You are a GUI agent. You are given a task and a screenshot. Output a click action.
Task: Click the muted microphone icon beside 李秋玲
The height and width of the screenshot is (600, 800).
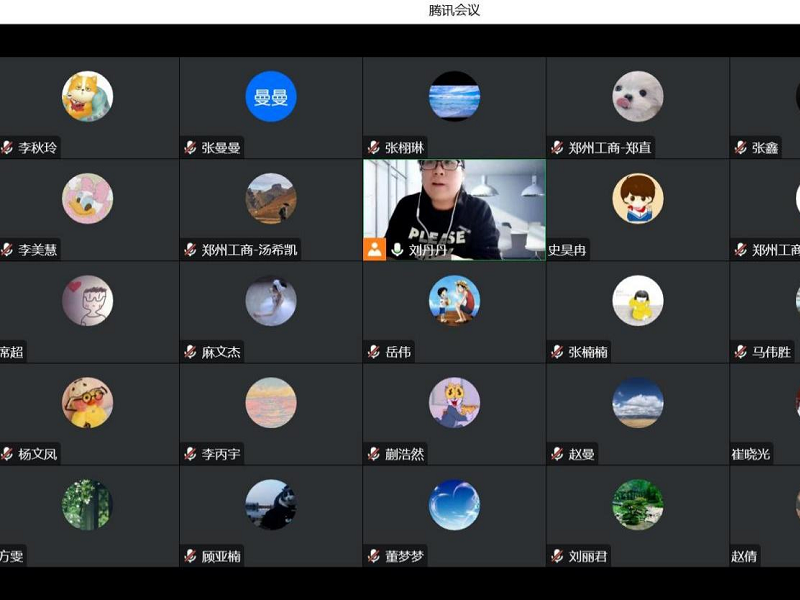tap(7, 148)
